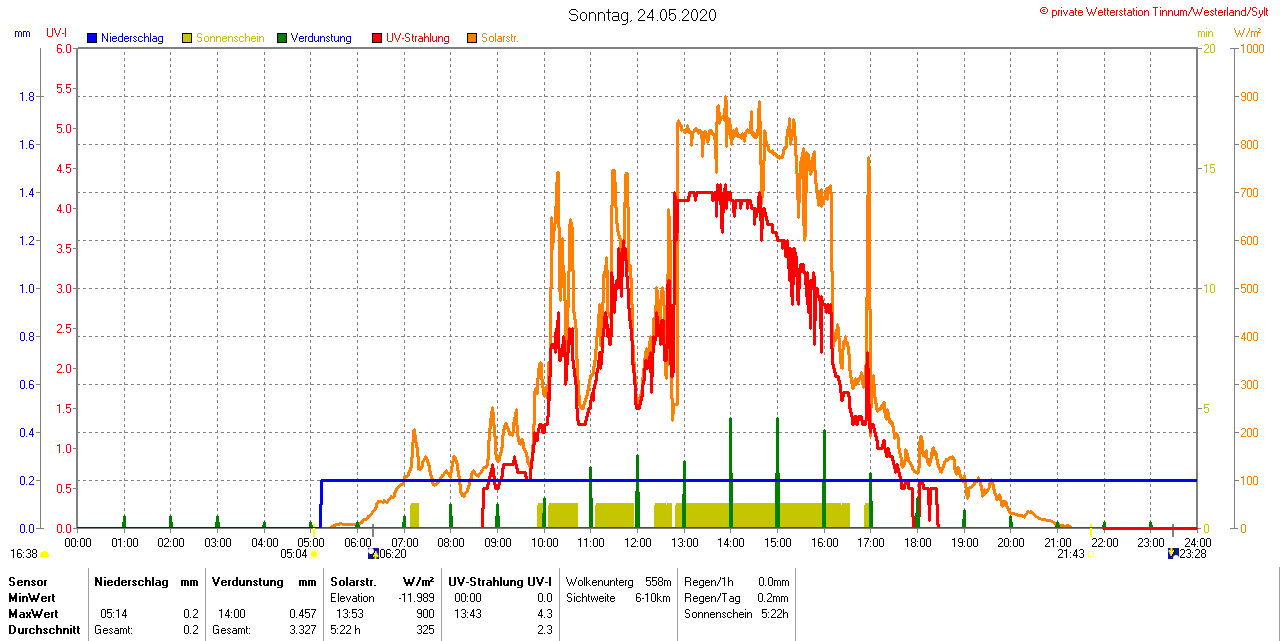Select the Sonnenschein legend label
The height and width of the screenshot is (641, 1280).
(x=230, y=38)
